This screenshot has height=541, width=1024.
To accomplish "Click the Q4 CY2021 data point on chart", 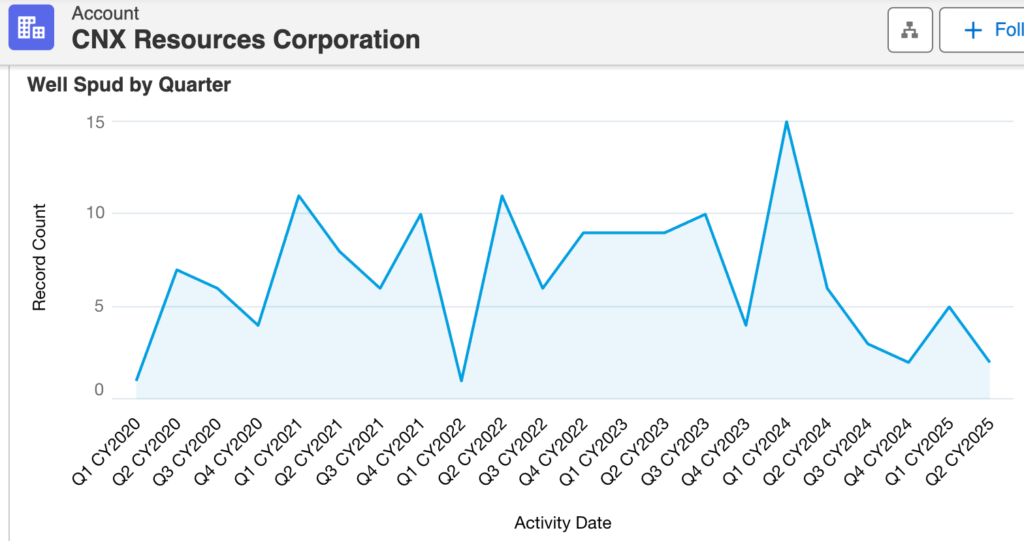I will 421,214.
